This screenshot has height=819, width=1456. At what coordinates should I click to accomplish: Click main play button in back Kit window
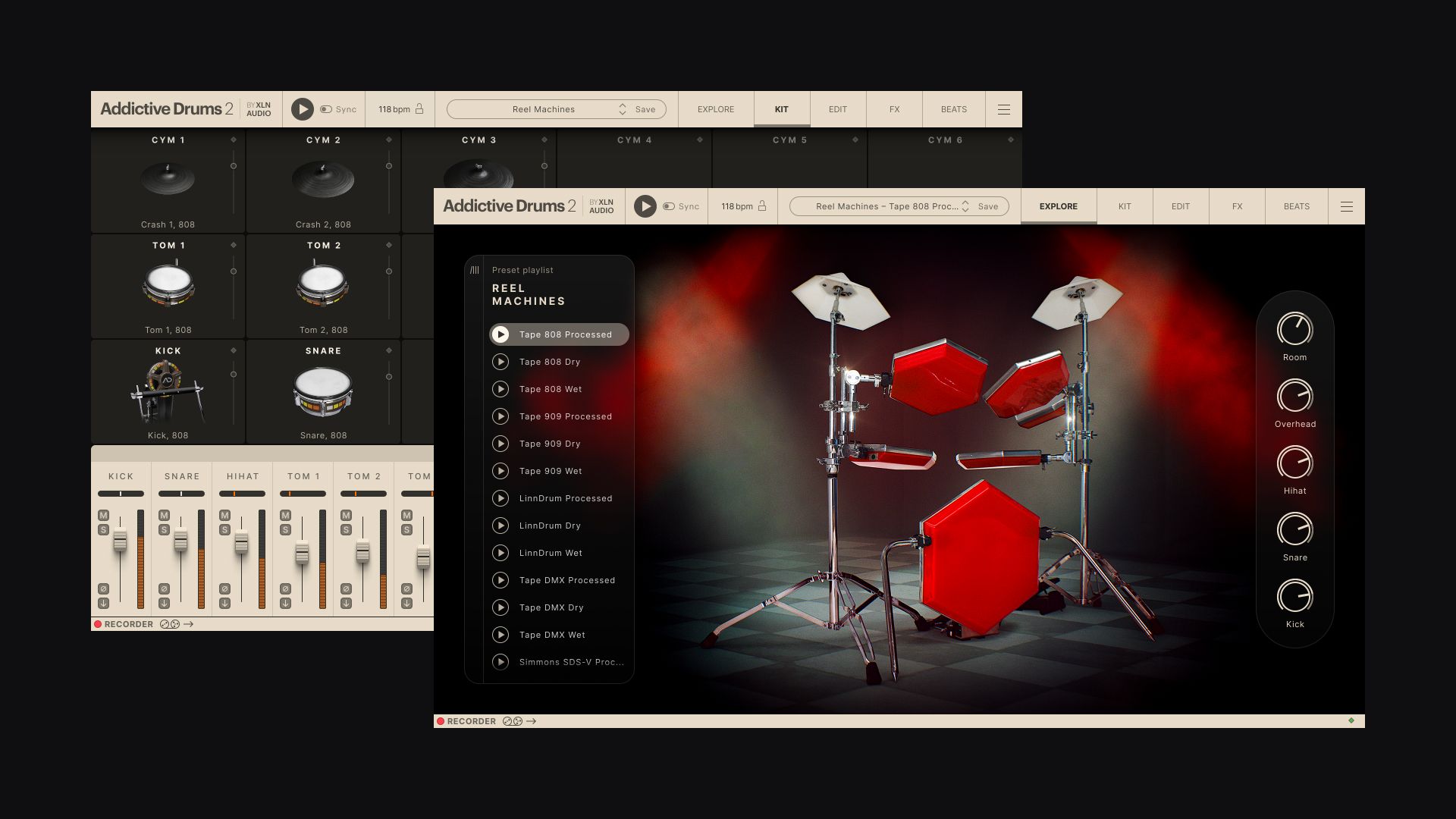[303, 109]
